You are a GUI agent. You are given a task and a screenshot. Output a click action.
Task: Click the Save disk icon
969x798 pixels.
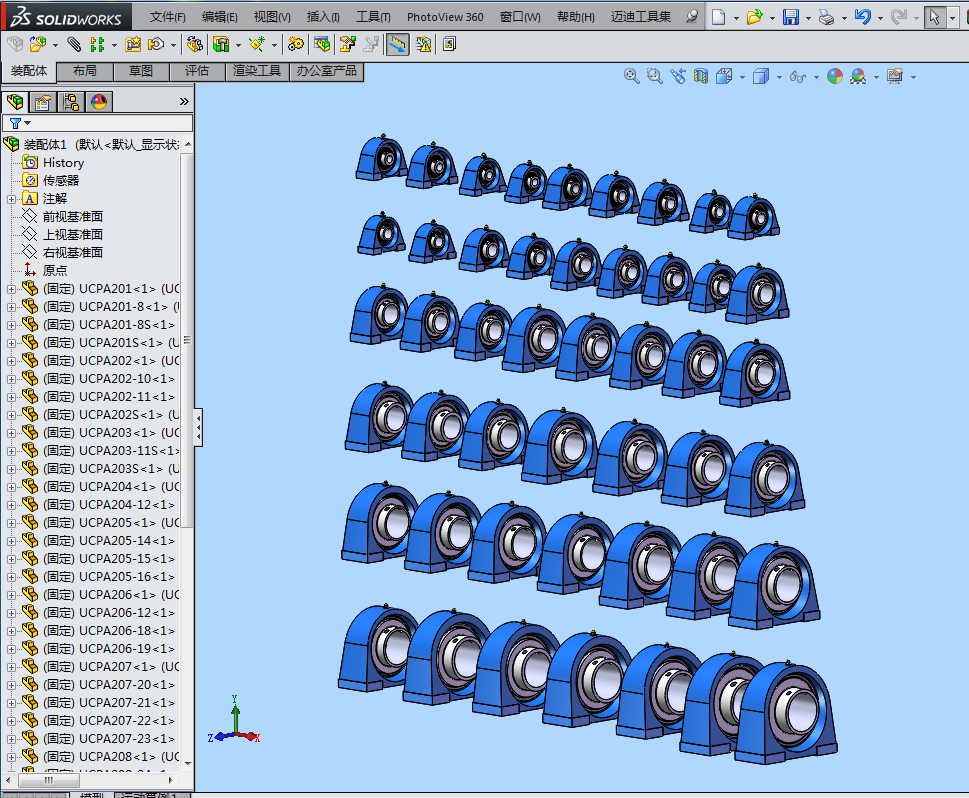(x=791, y=17)
